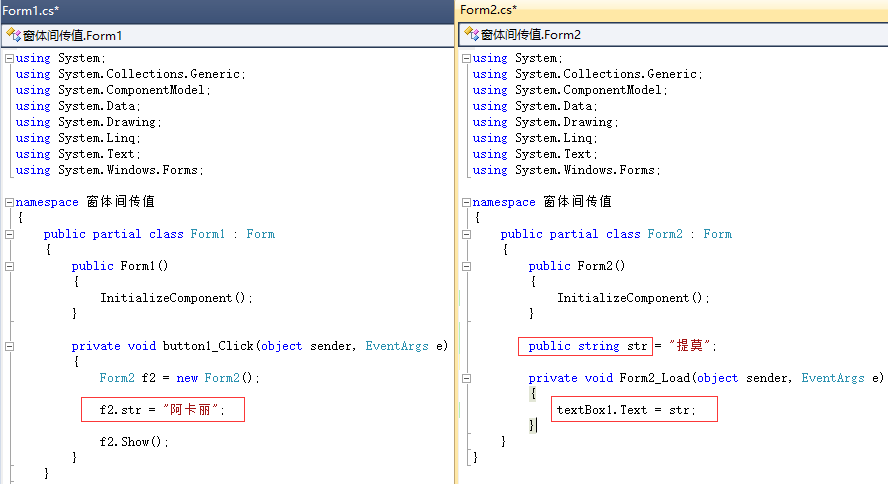The image size is (888, 484).
Task: Click the Form2 f2 = new Form2(); line
Action: [180, 378]
